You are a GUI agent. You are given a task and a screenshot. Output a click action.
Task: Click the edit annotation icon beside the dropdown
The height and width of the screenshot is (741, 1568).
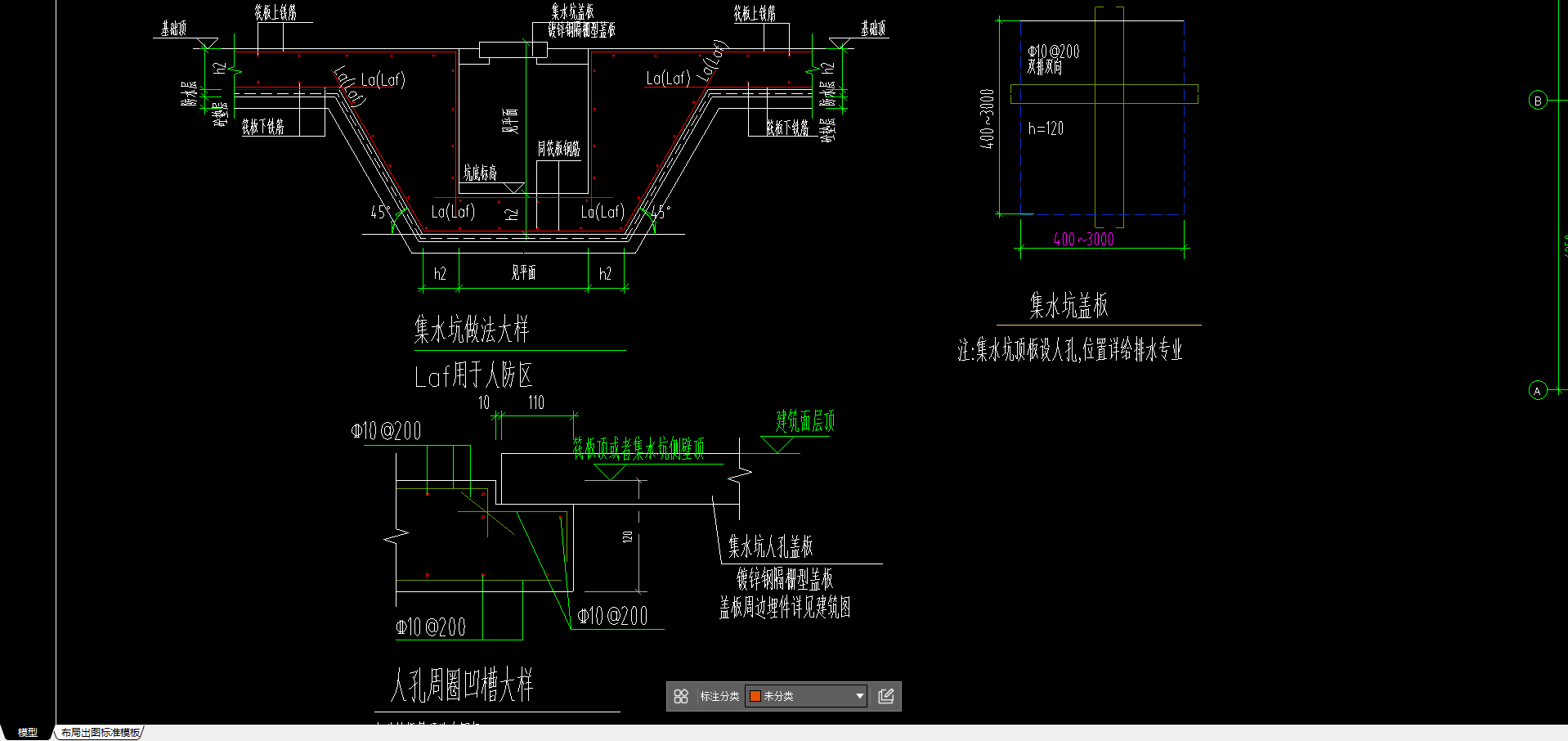coord(885,696)
